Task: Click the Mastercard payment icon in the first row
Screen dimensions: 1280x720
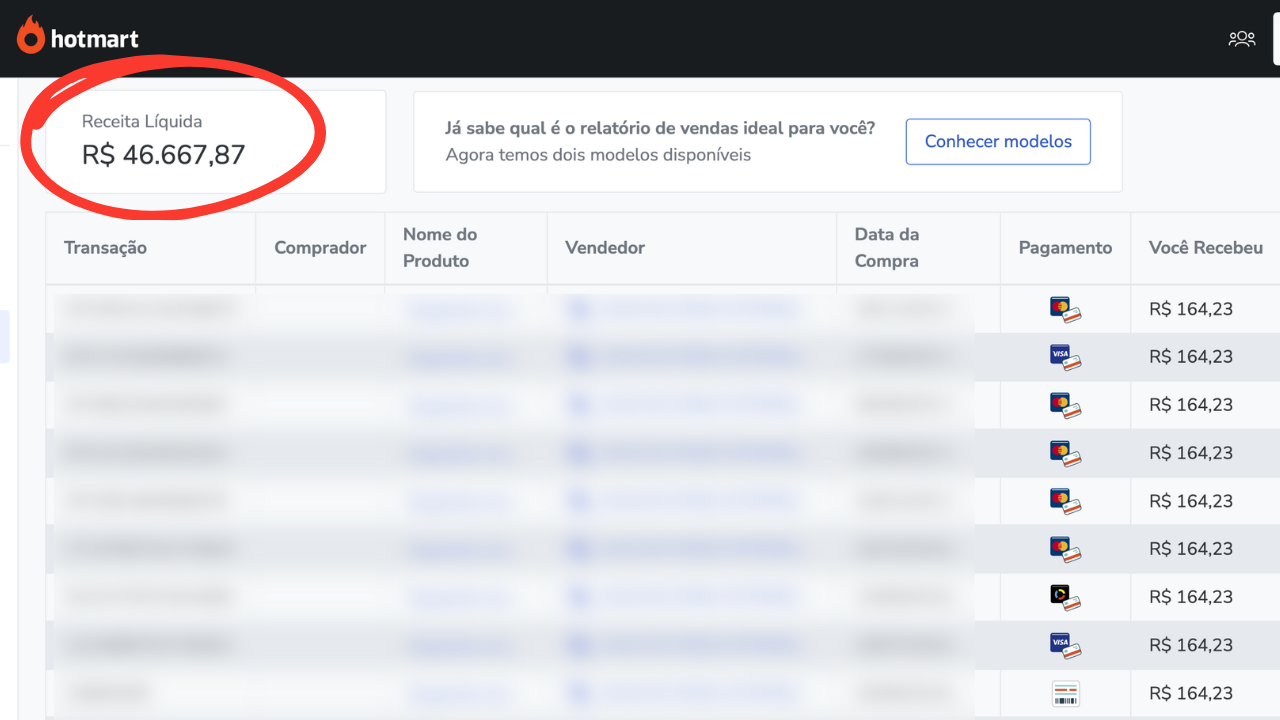Action: coord(1065,309)
